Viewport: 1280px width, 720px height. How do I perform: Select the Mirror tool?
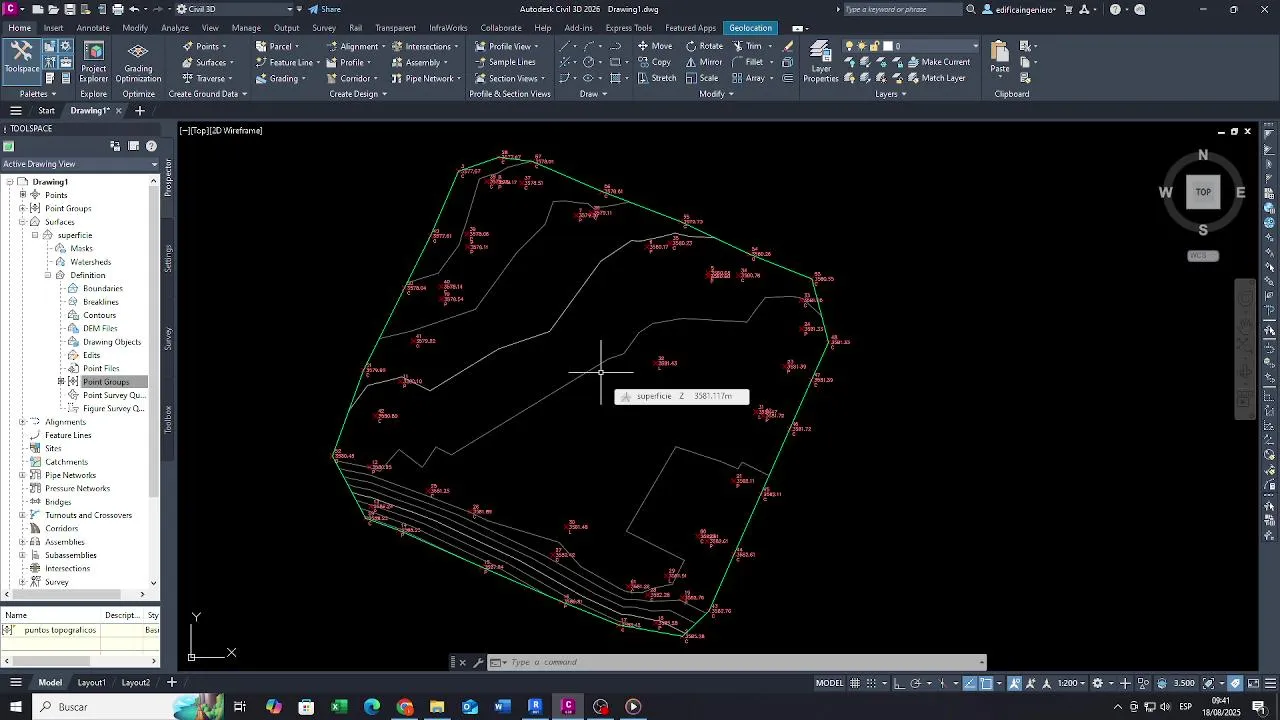click(705, 62)
